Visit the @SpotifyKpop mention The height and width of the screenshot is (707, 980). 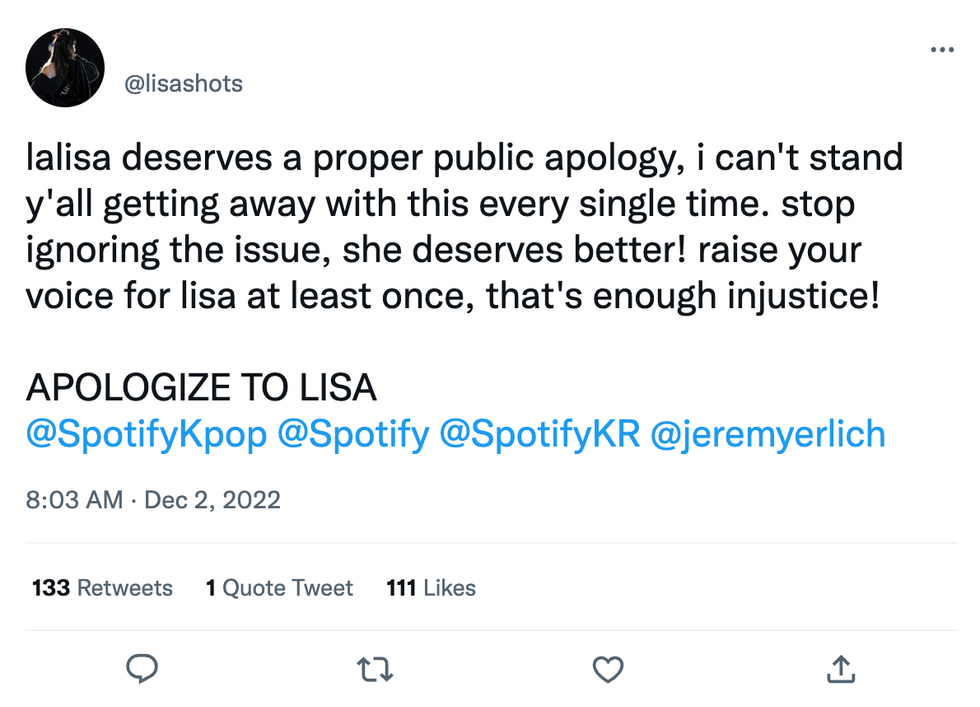(145, 435)
